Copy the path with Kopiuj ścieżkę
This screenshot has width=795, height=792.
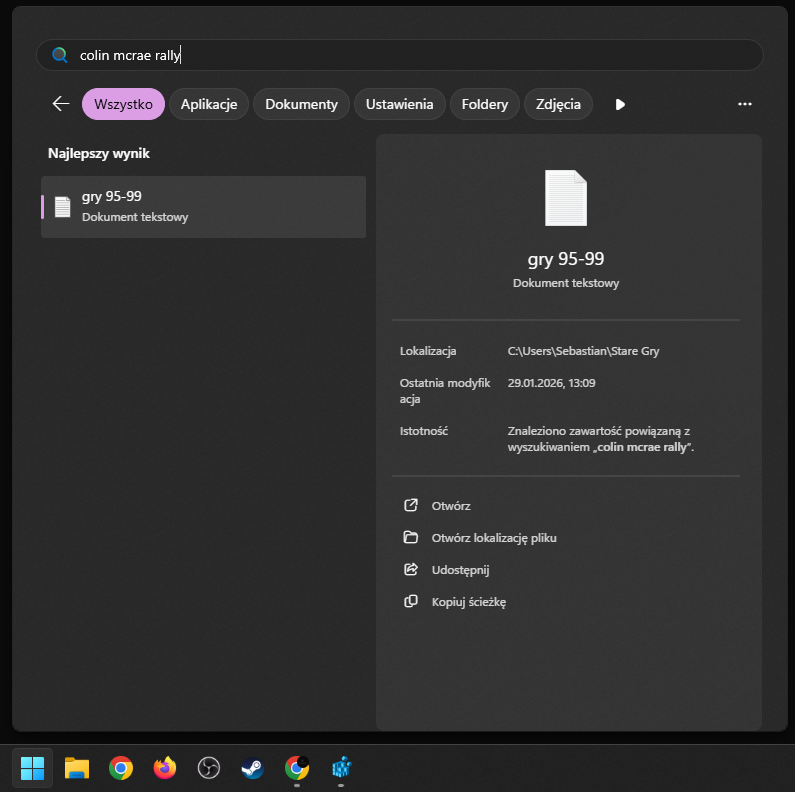pyautogui.click(x=468, y=602)
